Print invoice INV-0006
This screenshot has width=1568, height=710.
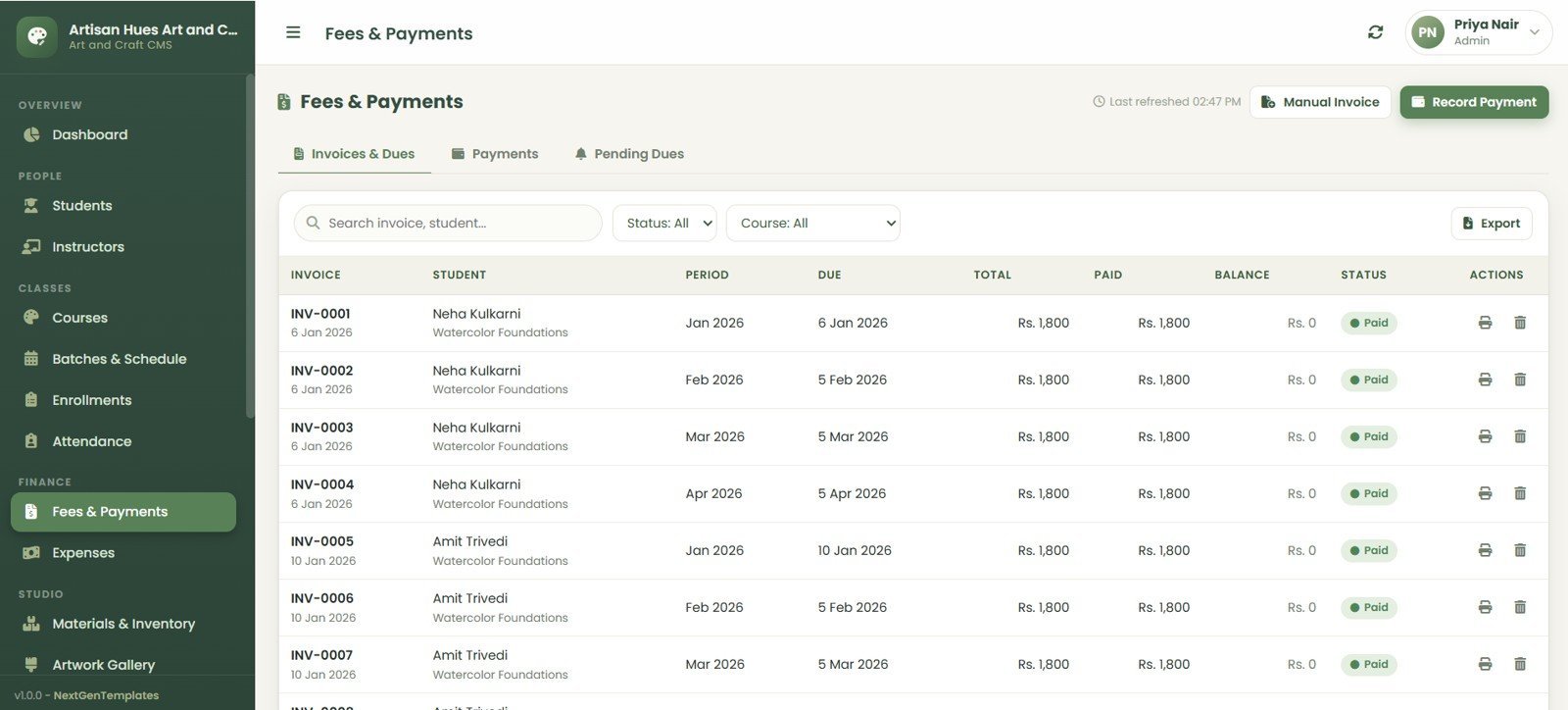pyautogui.click(x=1485, y=607)
